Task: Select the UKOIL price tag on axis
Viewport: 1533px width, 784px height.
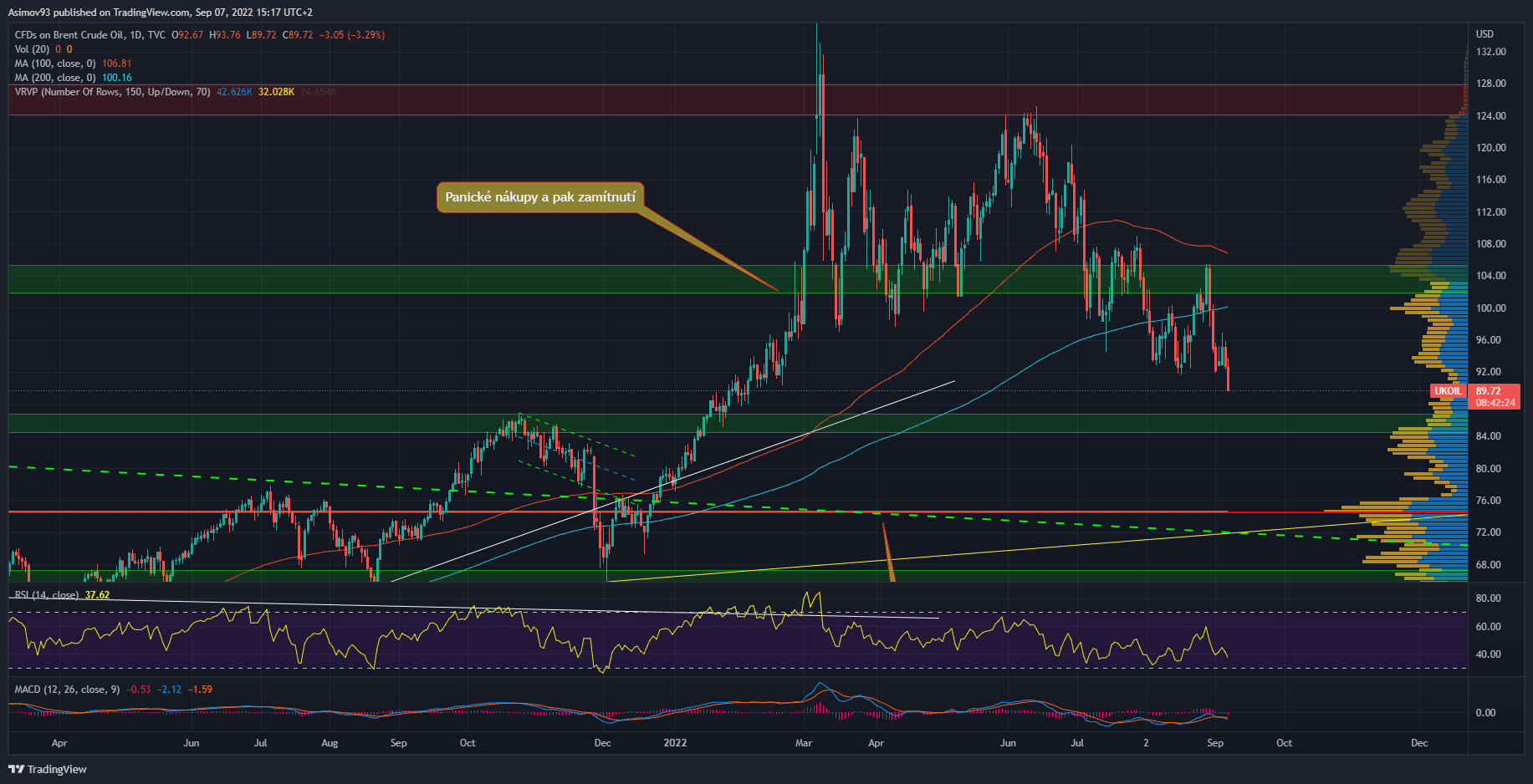Action: [x=1448, y=391]
